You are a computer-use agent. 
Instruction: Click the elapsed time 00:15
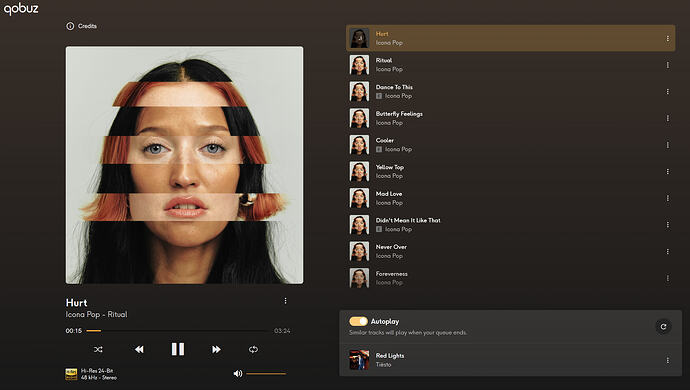click(x=73, y=331)
